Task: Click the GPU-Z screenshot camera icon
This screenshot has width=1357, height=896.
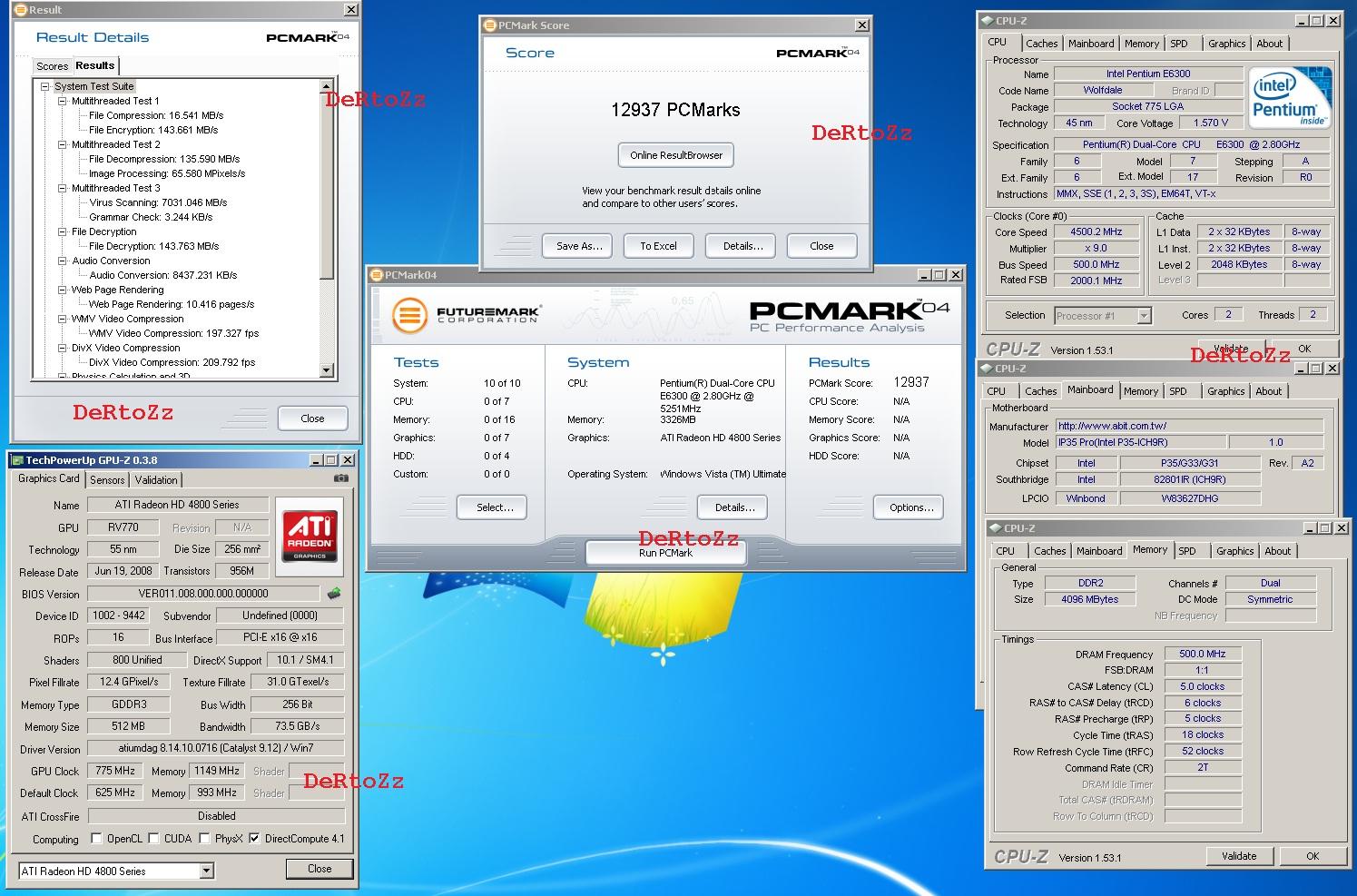Action: (341, 478)
